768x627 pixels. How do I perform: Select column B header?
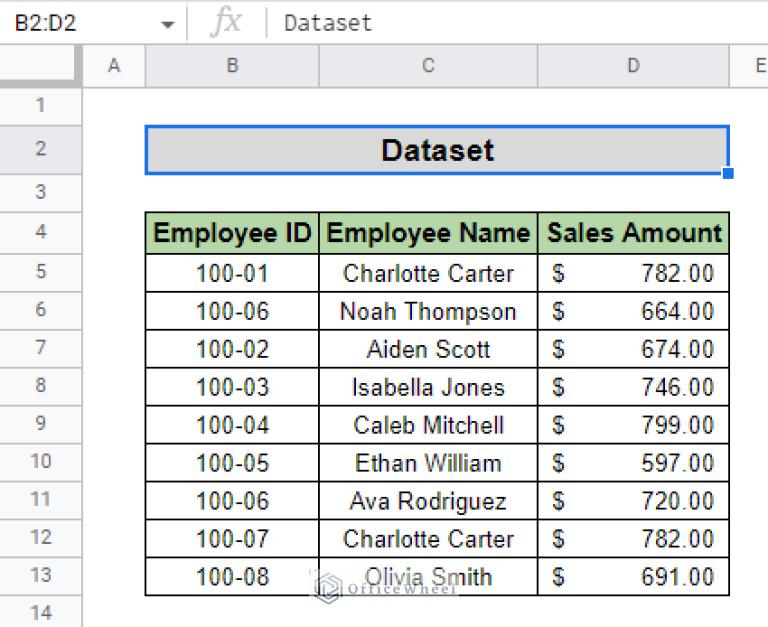pos(232,66)
